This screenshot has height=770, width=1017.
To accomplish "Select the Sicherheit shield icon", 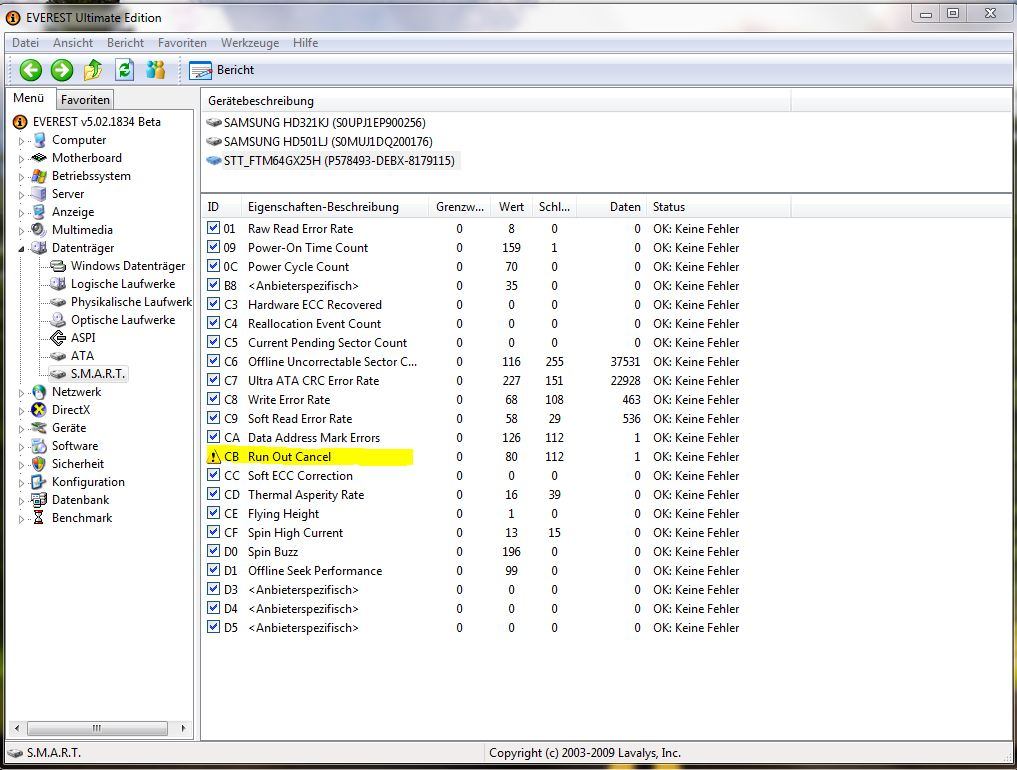I will 39,464.
